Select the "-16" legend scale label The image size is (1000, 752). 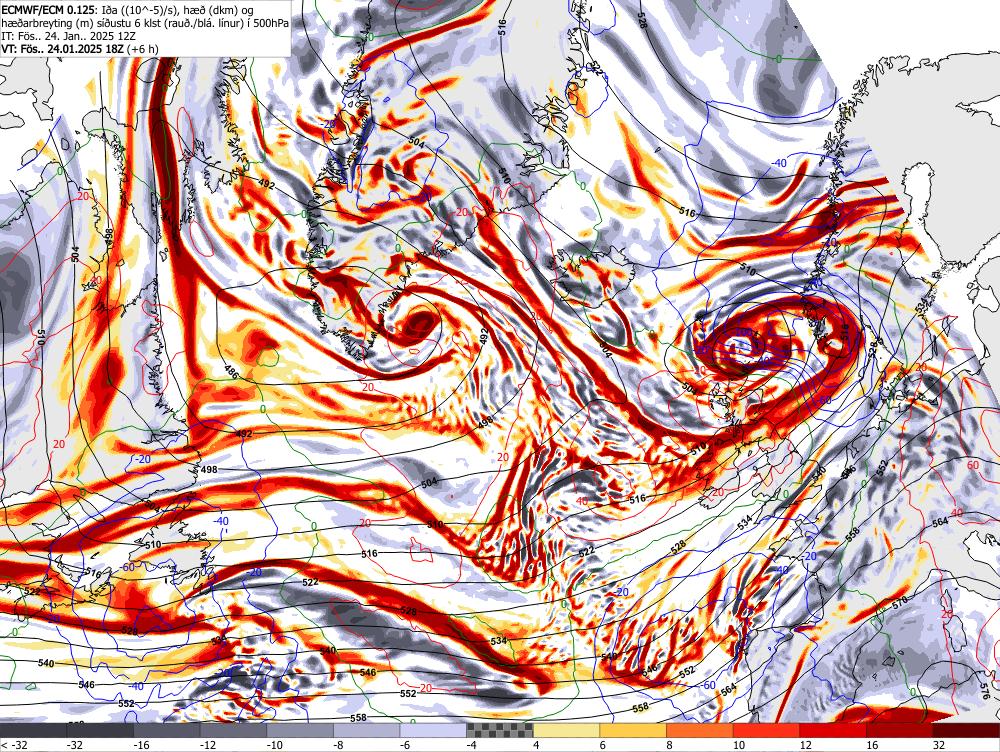142,745
